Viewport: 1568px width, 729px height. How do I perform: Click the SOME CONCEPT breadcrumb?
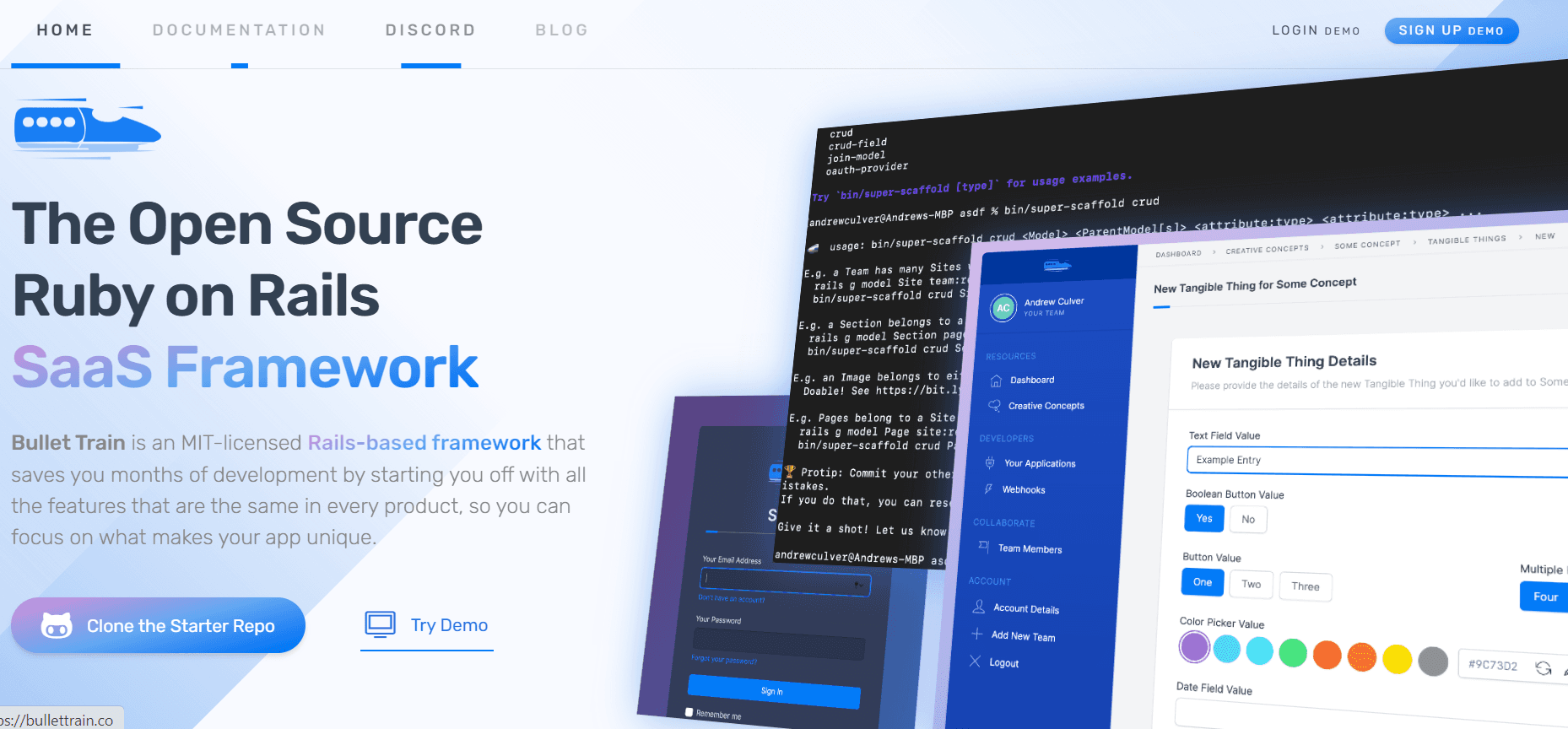pos(1367,245)
